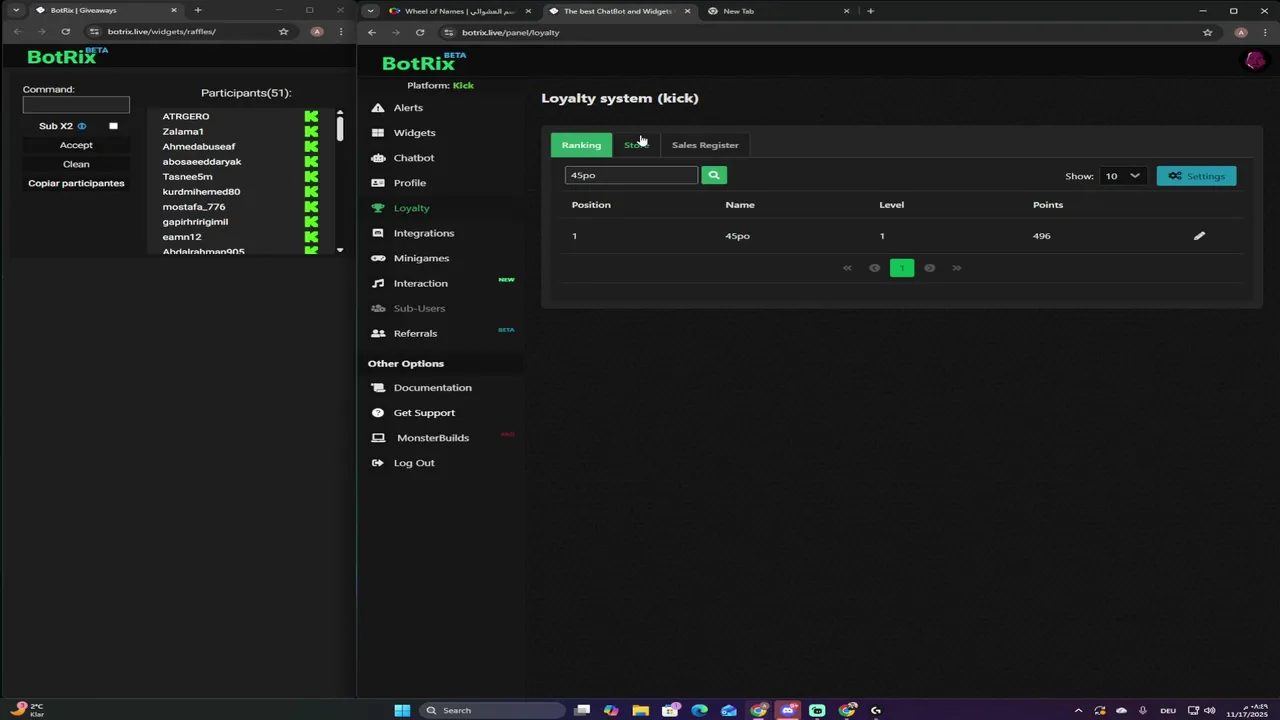The height and width of the screenshot is (720, 1280).
Task: Edit the 45po ranking row with the pencil
Action: [1199, 236]
